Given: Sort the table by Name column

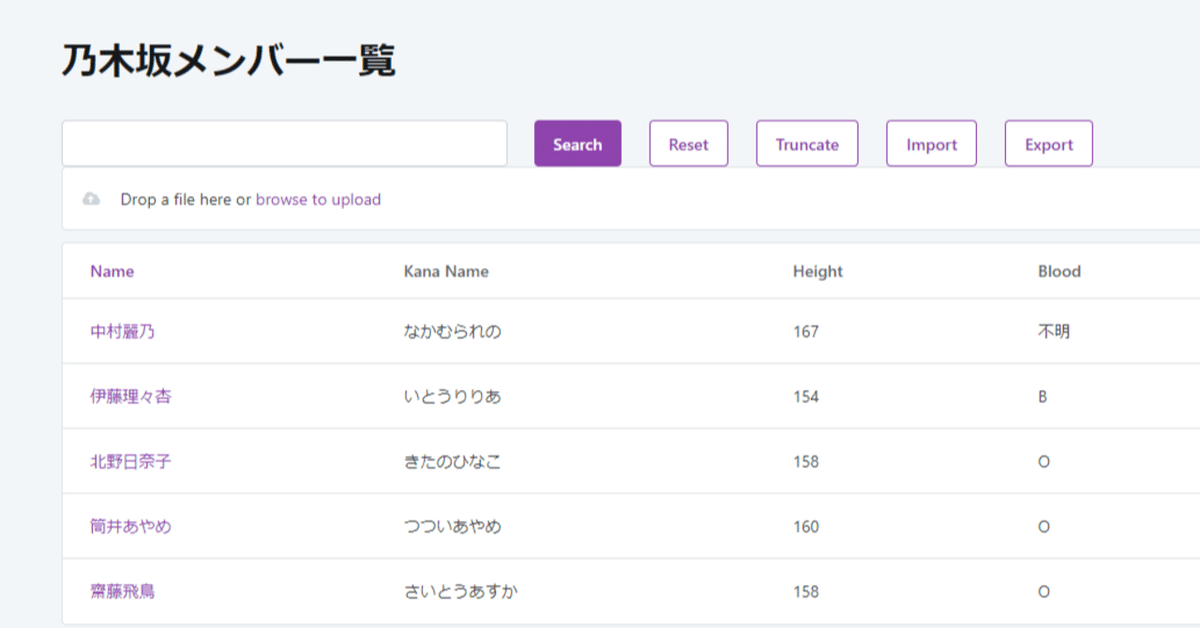Looking at the screenshot, I should (x=111, y=271).
